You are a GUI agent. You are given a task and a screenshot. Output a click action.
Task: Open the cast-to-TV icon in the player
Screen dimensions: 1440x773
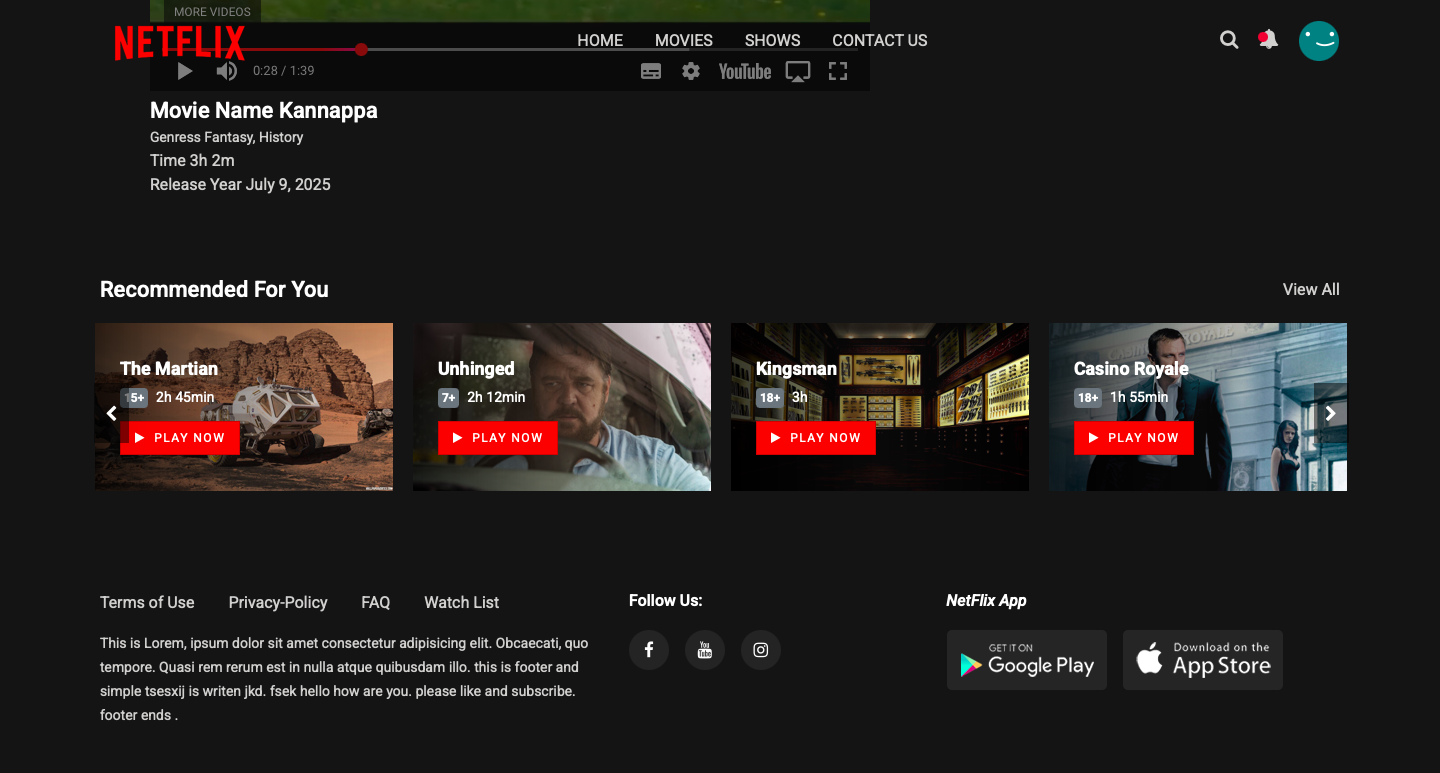(x=797, y=71)
